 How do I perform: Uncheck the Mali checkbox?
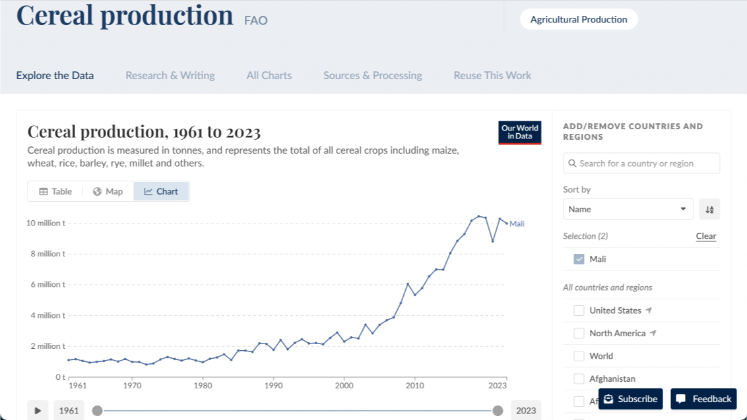point(579,259)
